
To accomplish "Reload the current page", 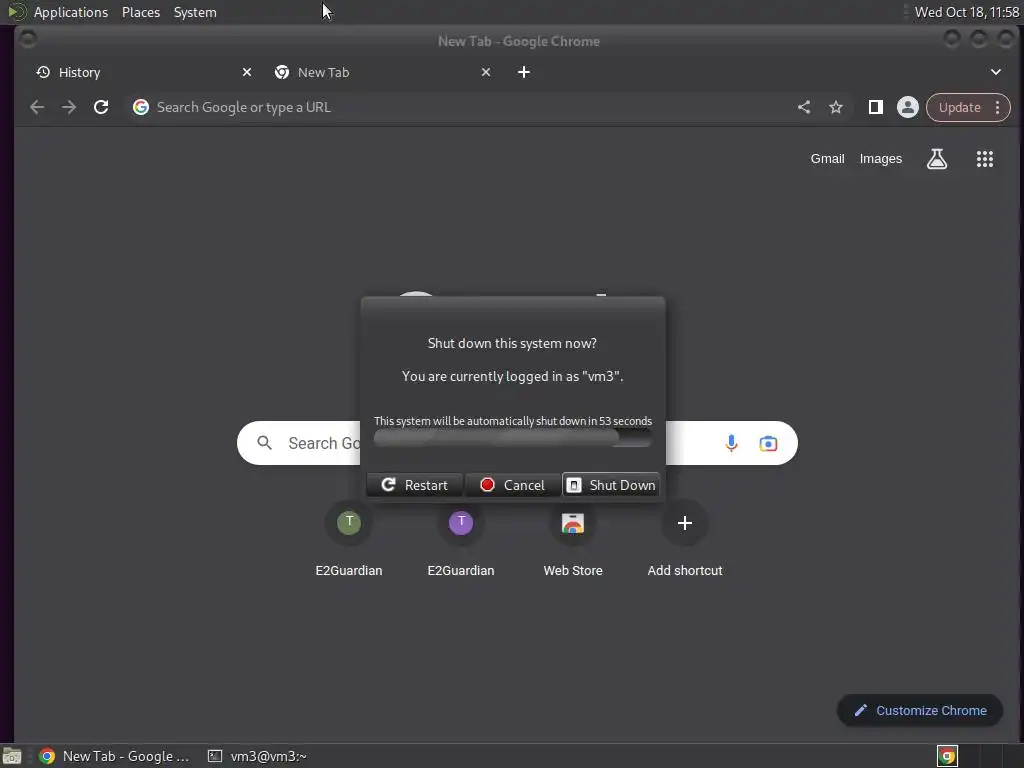I will coord(101,107).
